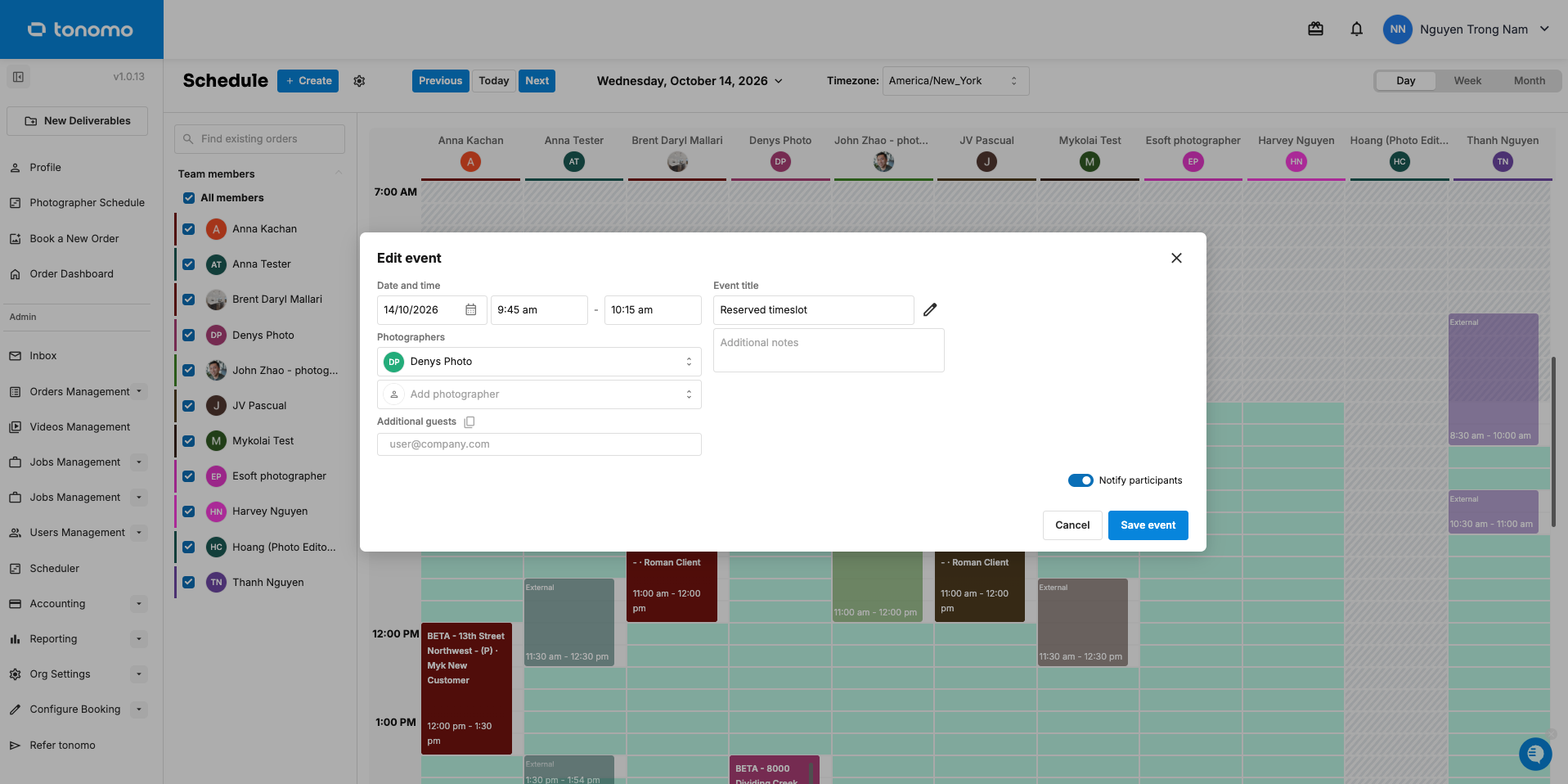The width and height of the screenshot is (1568, 784).
Task: Copy additional guests icon
Action: click(x=470, y=422)
